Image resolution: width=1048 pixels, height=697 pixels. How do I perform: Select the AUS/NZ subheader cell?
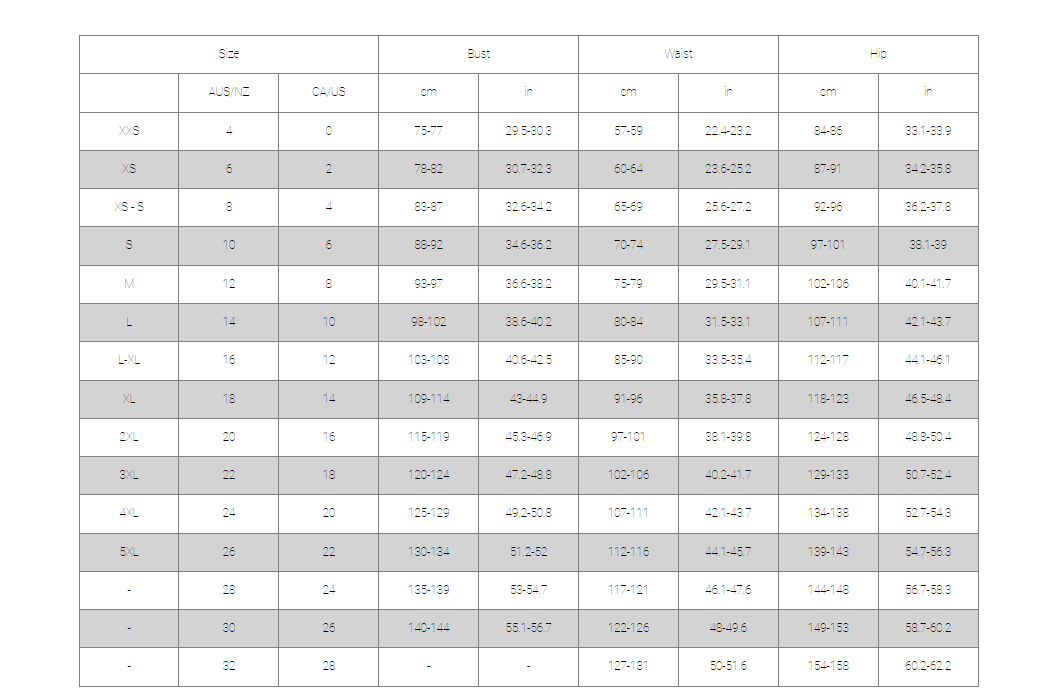(x=229, y=92)
